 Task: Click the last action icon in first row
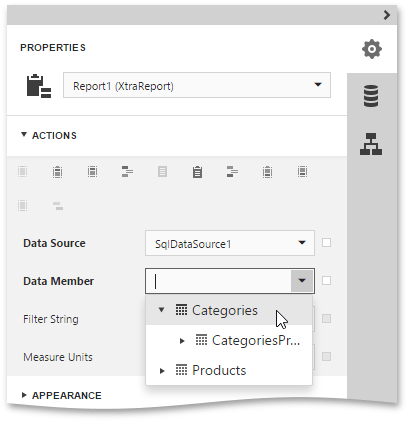tap(302, 172)
